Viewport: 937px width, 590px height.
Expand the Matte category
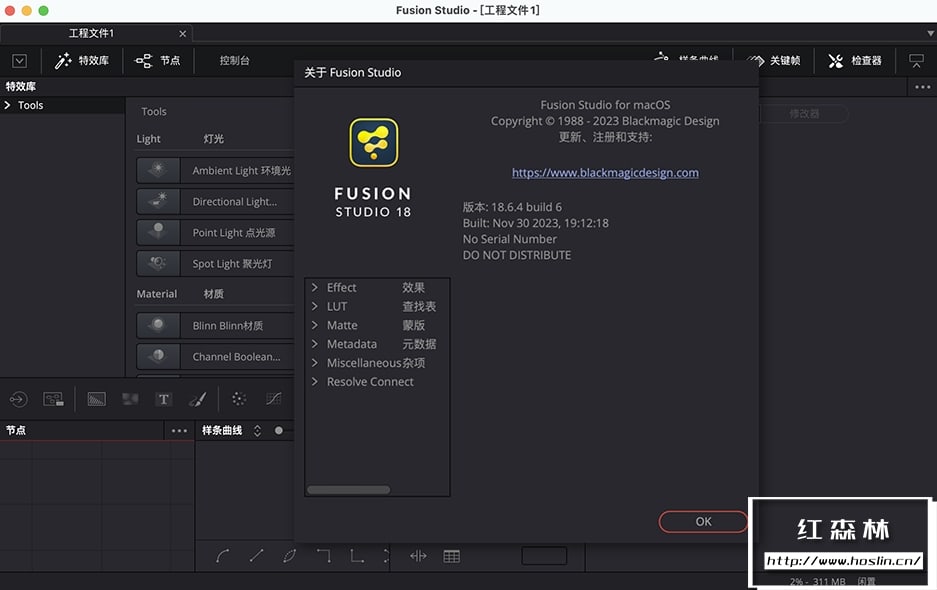click(x=314, y=325)
